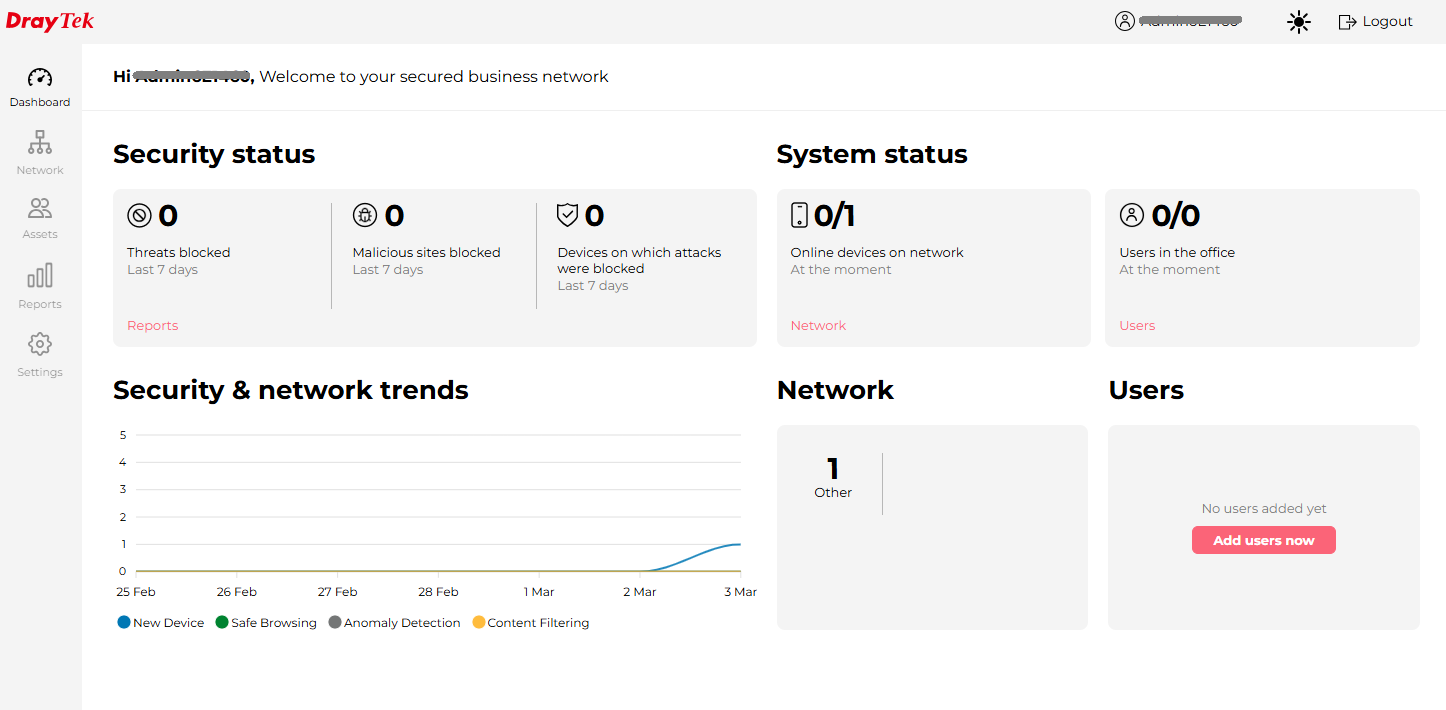Click the user profile avatar icon
1446x710 pixels.
(x=1125, y=21)
